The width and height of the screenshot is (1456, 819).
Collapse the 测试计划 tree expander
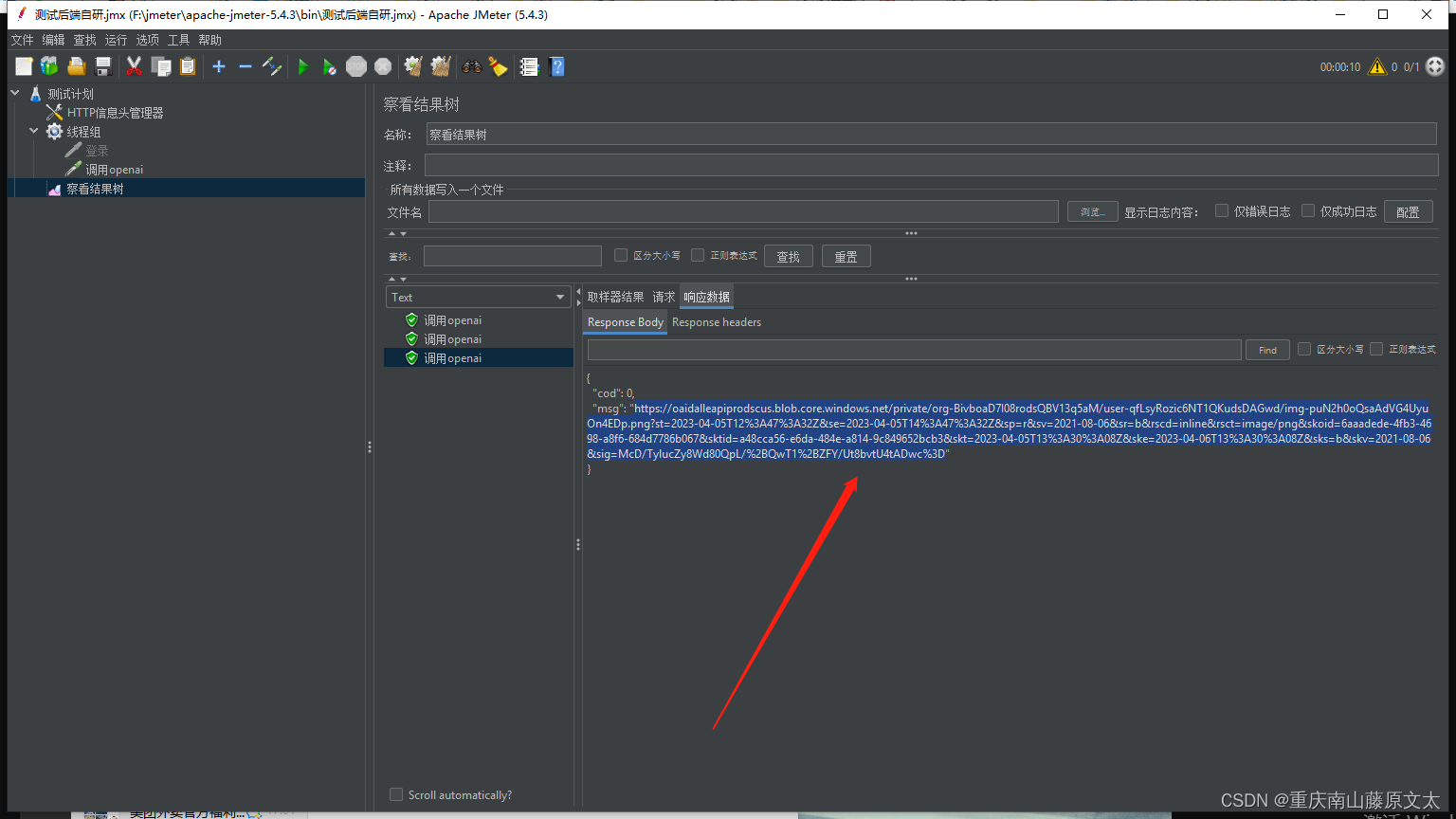pyautogui.click(x=15, y=93)
